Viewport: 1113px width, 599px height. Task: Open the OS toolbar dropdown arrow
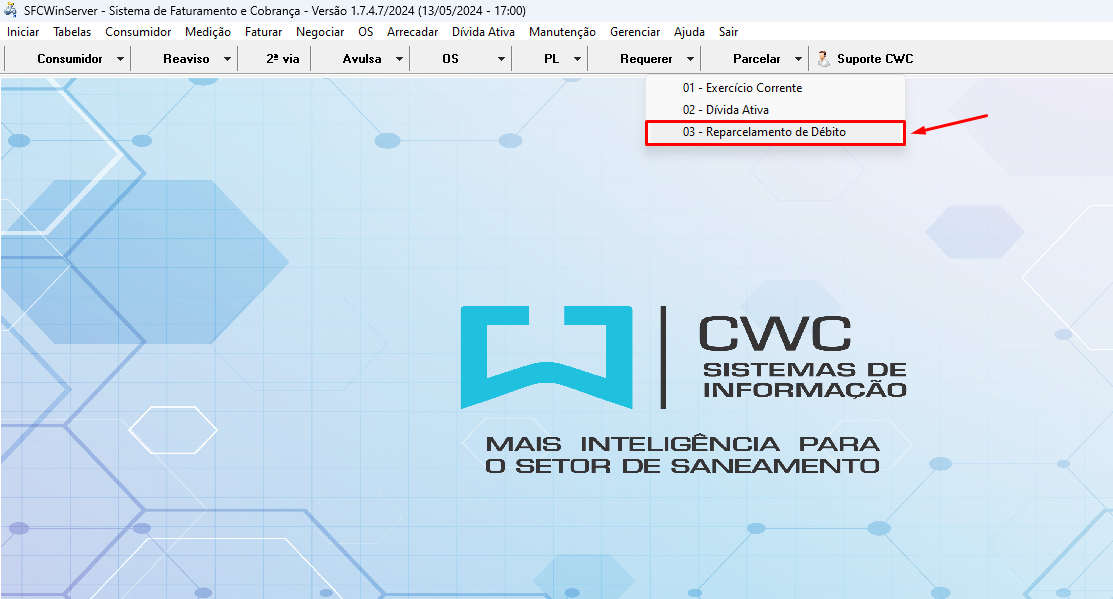pyautogui.click(x=501, y=59)
